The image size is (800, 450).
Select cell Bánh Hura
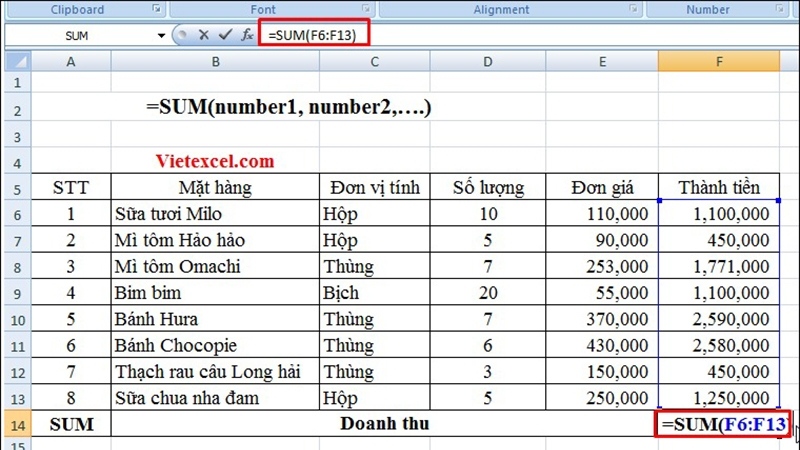click(x=215, y=319)
